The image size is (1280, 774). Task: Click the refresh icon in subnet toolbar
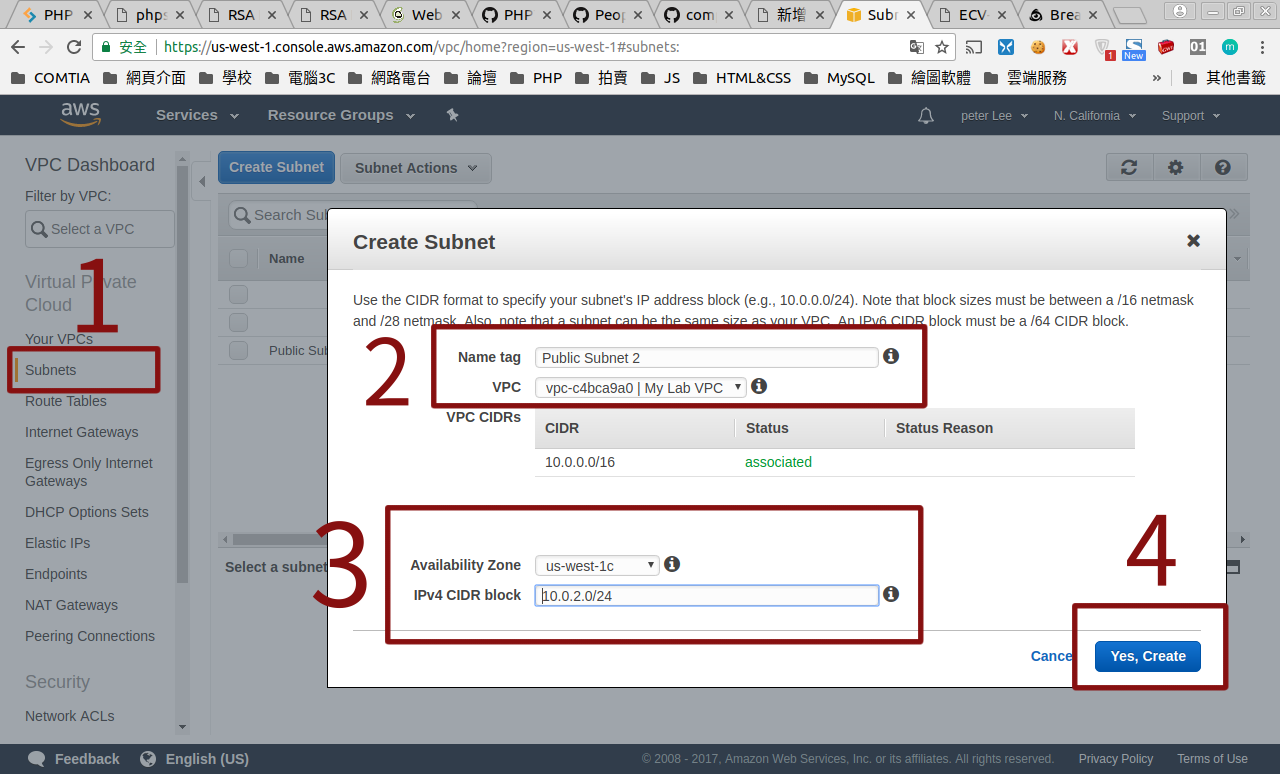[1129, 168]
